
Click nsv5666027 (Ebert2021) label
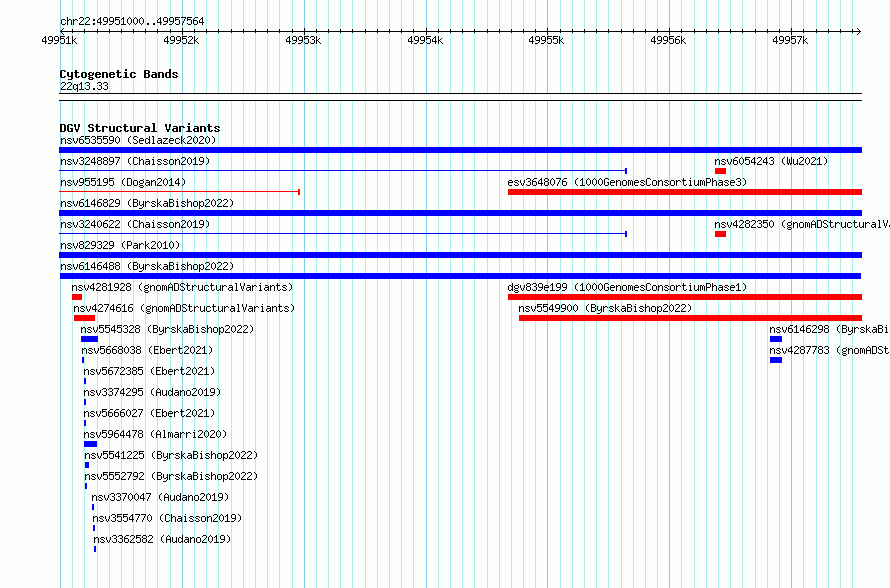pos(150,413)
